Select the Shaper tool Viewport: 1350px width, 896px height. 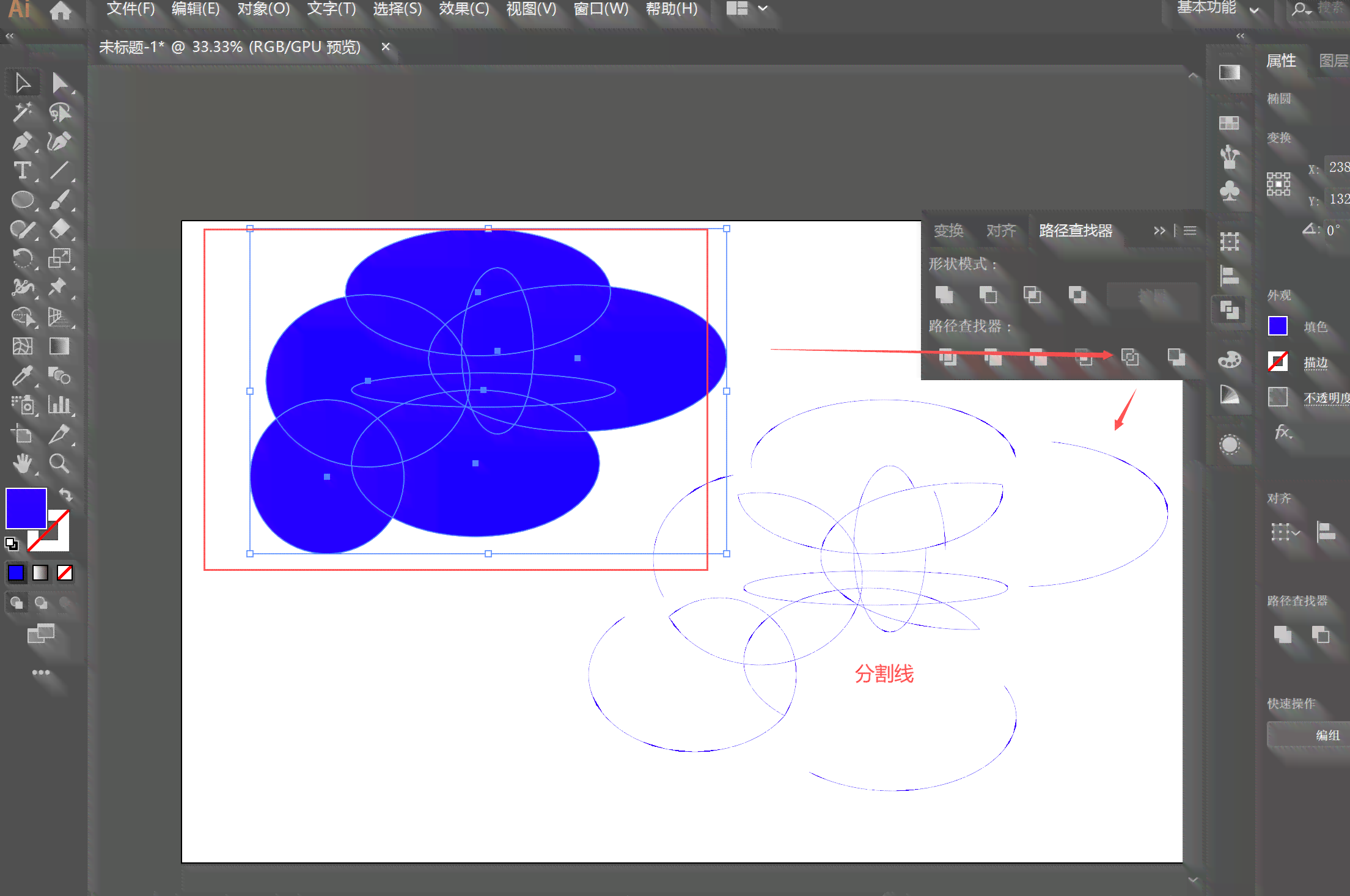pos(23,229)
